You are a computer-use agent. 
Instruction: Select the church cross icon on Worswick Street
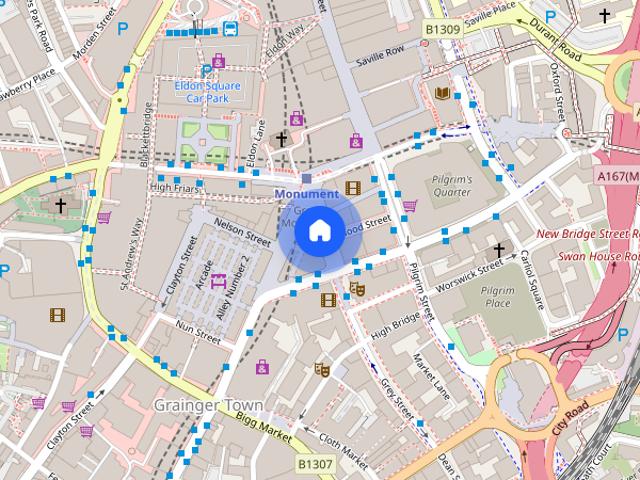(499, 250)
